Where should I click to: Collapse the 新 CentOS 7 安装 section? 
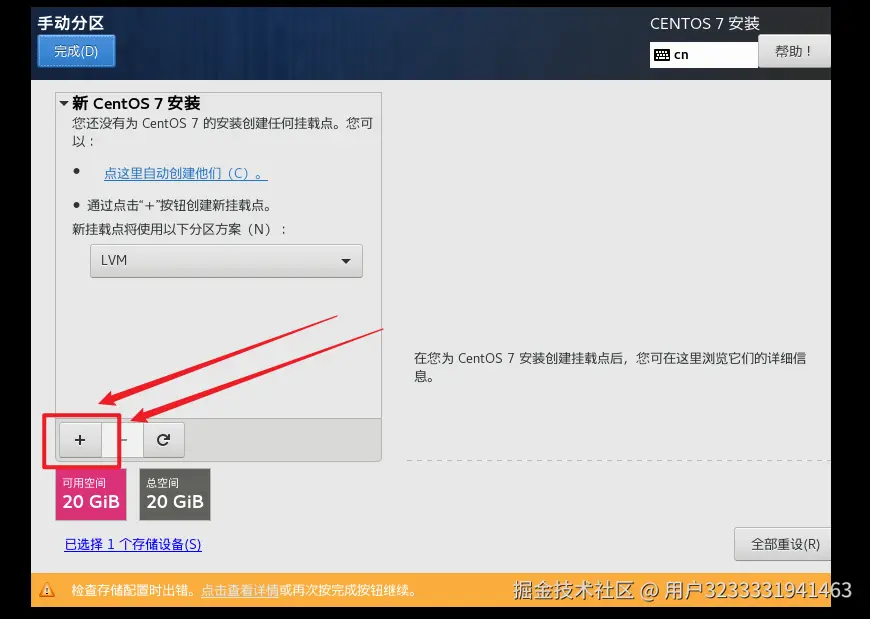point(64,103)
